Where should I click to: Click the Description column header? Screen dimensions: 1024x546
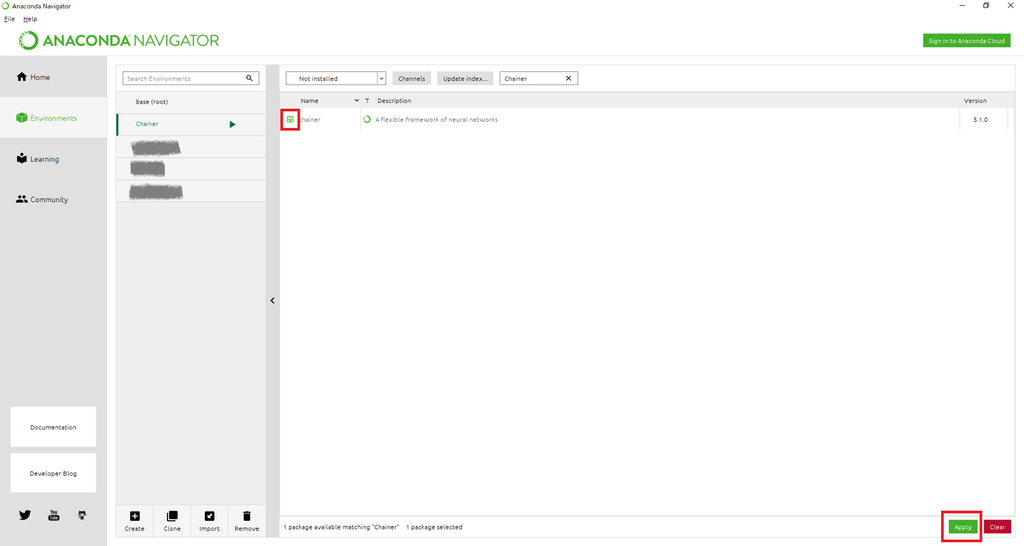394,101
